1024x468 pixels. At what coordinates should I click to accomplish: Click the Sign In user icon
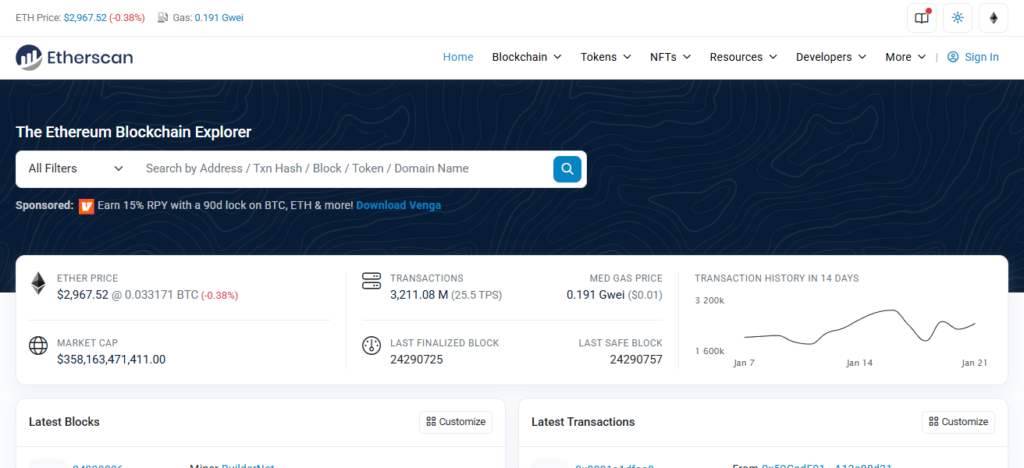[x=953, y=57]
